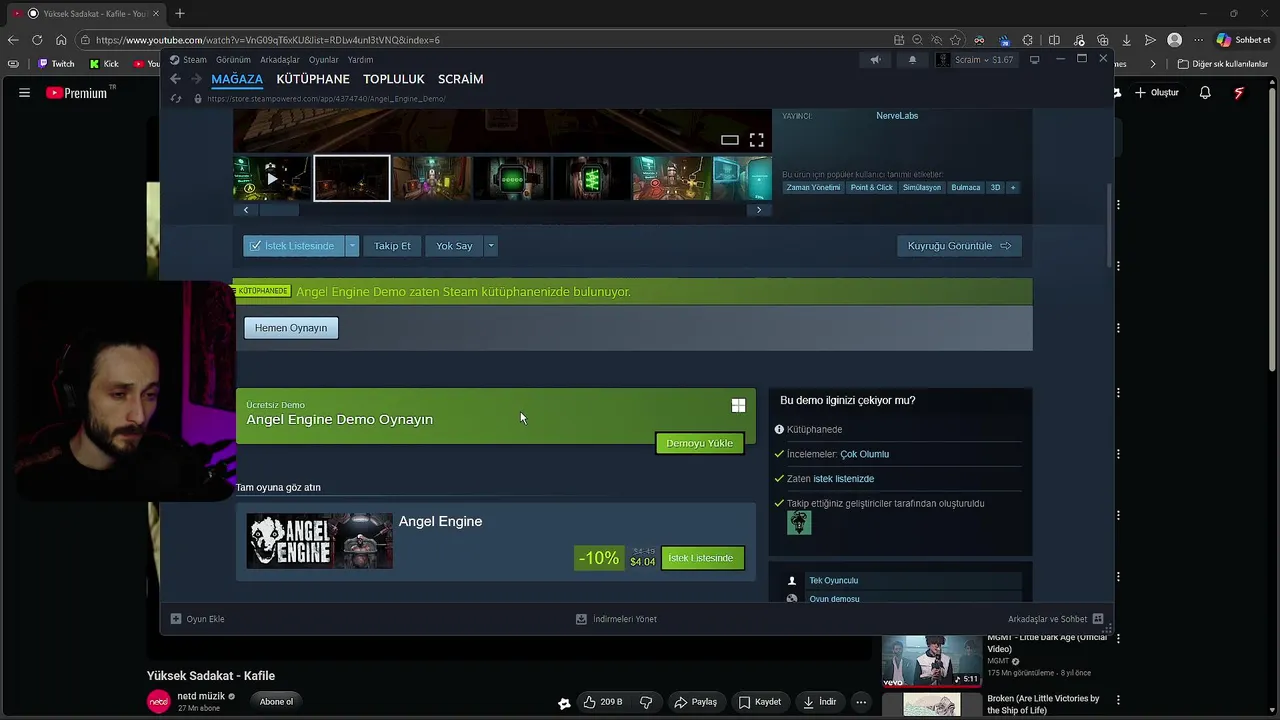The width and height of the screenshot is (1280, 720).
Task: Select the Point & Click tag
Action: 871,187
